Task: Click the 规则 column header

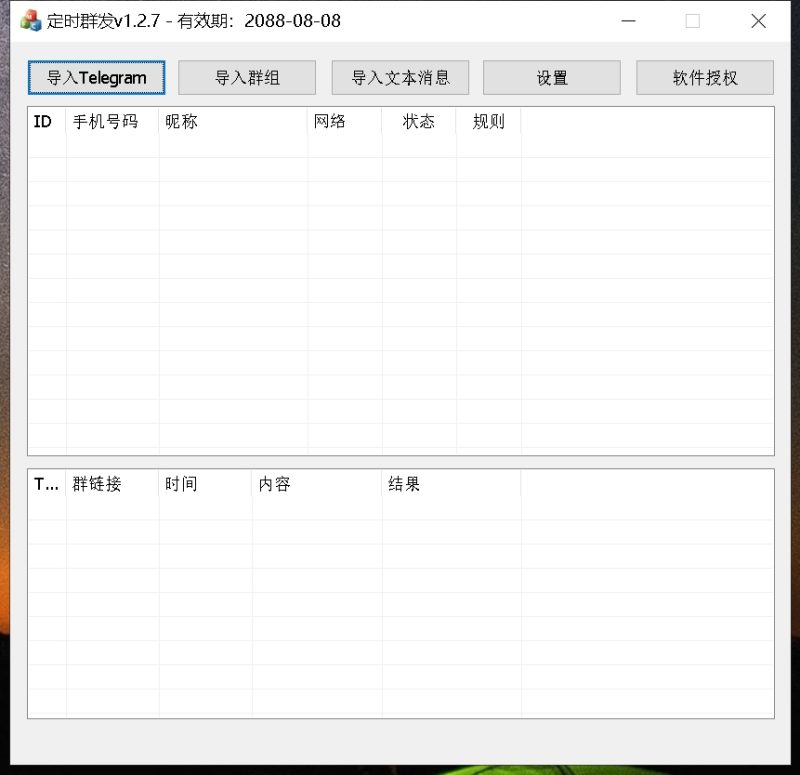Action: pyautogui.click(x=487, y=122)
